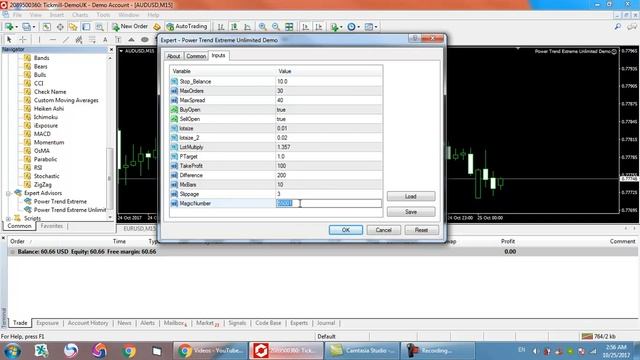
Task: Select the BuyOpen value 'true' cell
Action: [329, 110]
